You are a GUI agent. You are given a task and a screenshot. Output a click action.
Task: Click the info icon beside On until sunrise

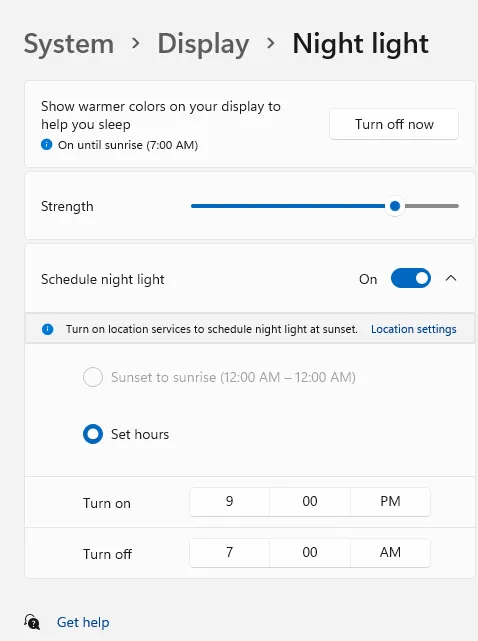[x=47, y=144]
